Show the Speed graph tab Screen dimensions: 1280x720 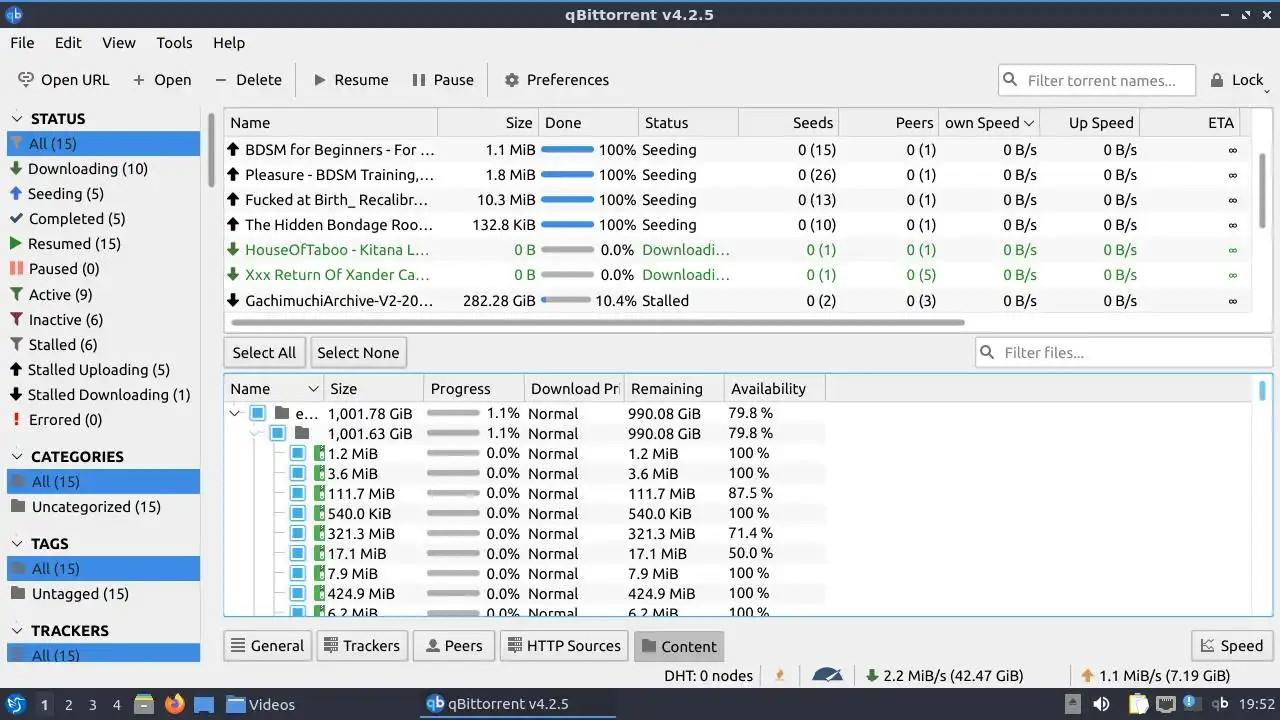[x=1232, y=646]
